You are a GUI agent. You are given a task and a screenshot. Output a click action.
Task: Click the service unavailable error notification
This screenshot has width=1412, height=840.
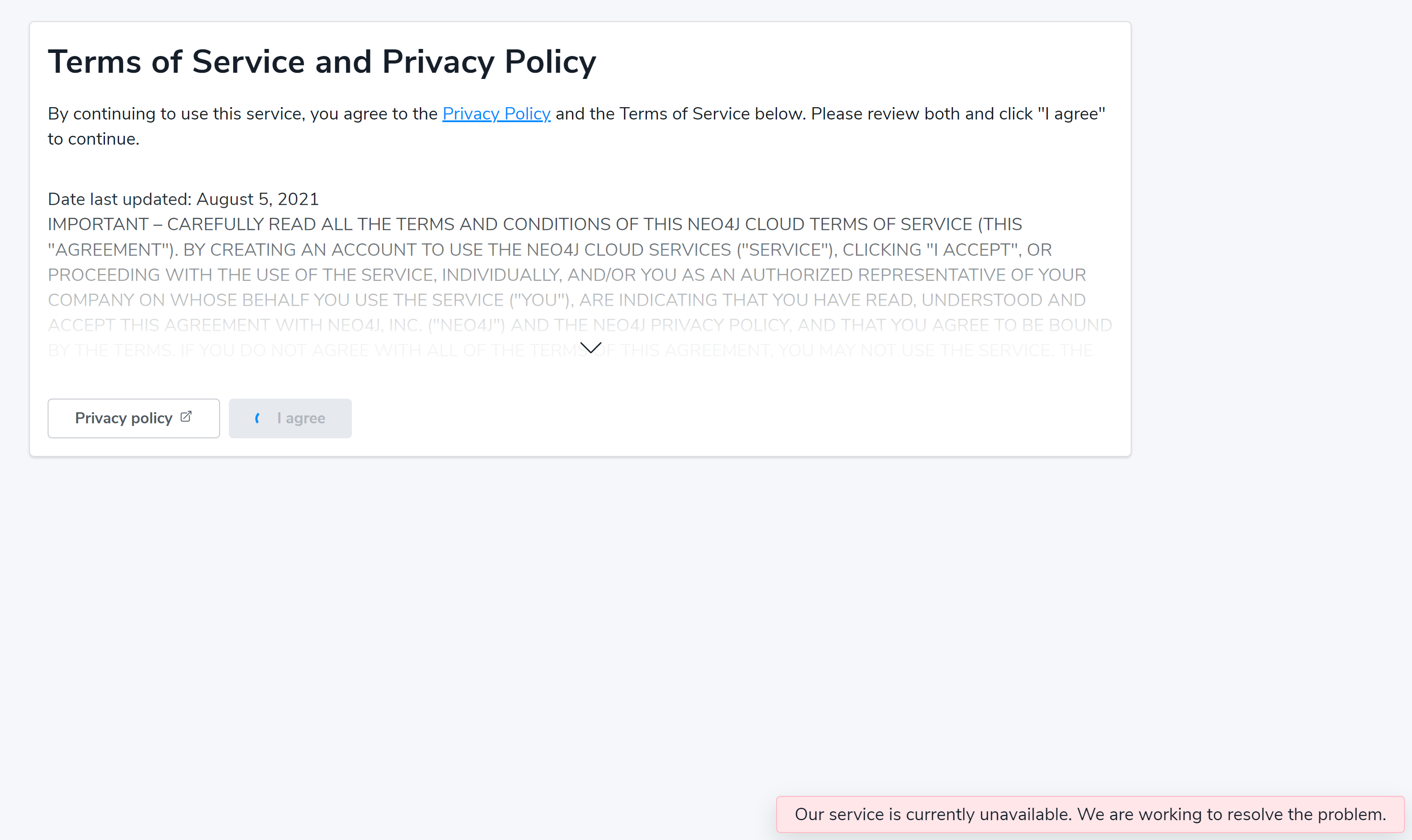(x=1089, y=814)
